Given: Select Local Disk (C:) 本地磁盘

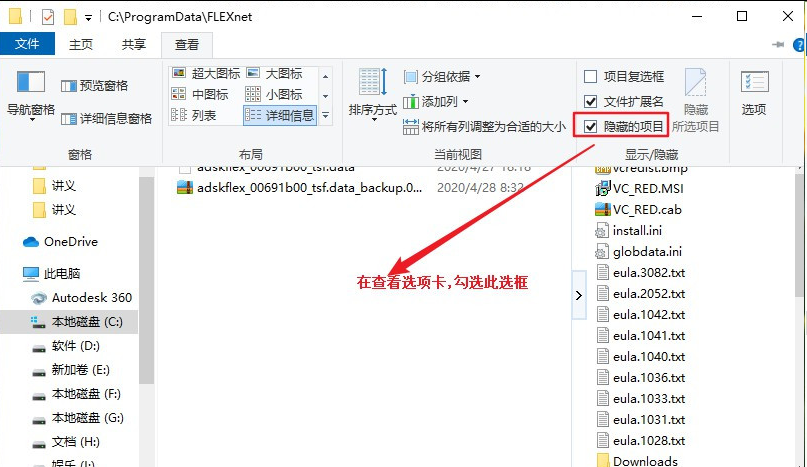Looking at the screenshot, I should pyautogui.click(x=69, y=322).
